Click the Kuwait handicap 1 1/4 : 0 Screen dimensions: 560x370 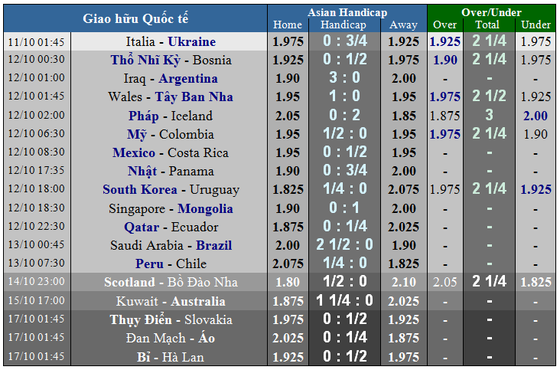coord(345,301)
